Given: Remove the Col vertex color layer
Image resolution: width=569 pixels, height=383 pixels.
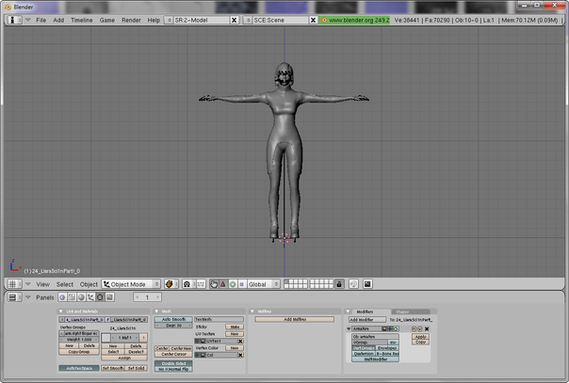Looking at the screenshot, I should [x=240, y=355].
